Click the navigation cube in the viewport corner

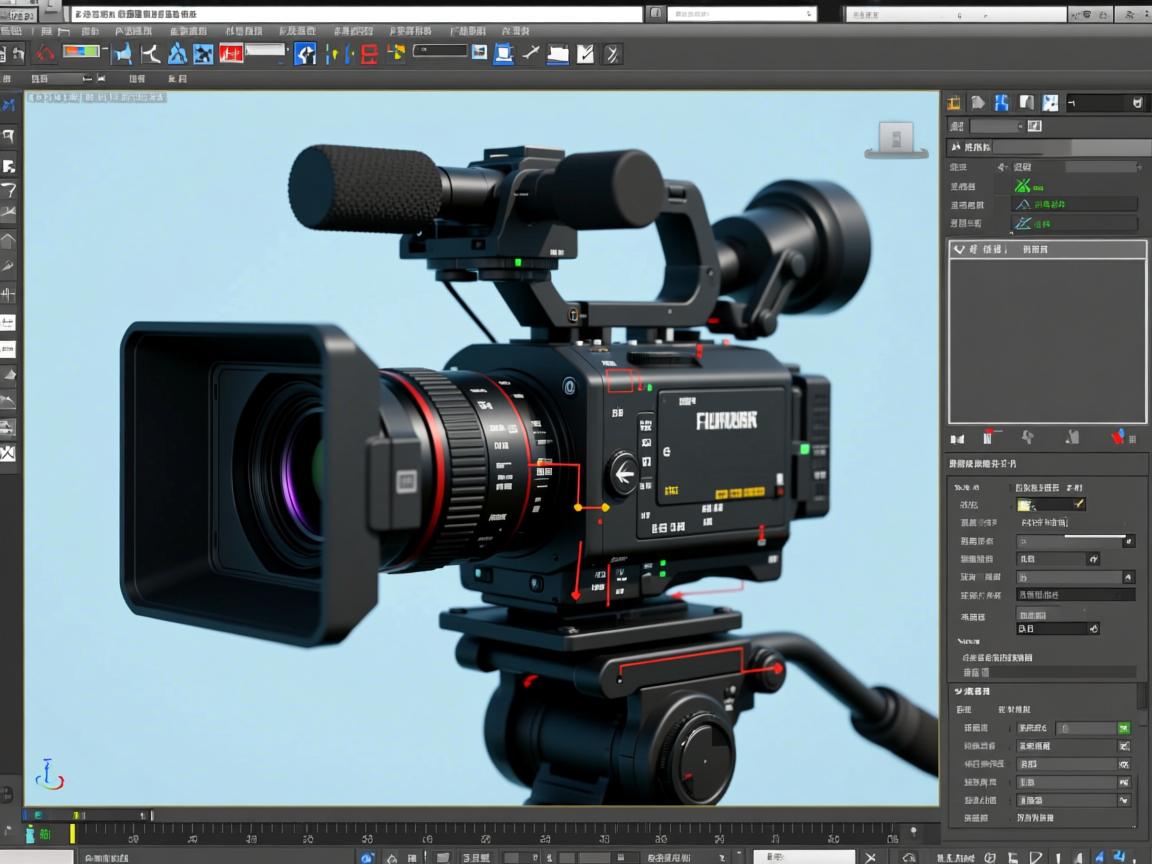895,139
